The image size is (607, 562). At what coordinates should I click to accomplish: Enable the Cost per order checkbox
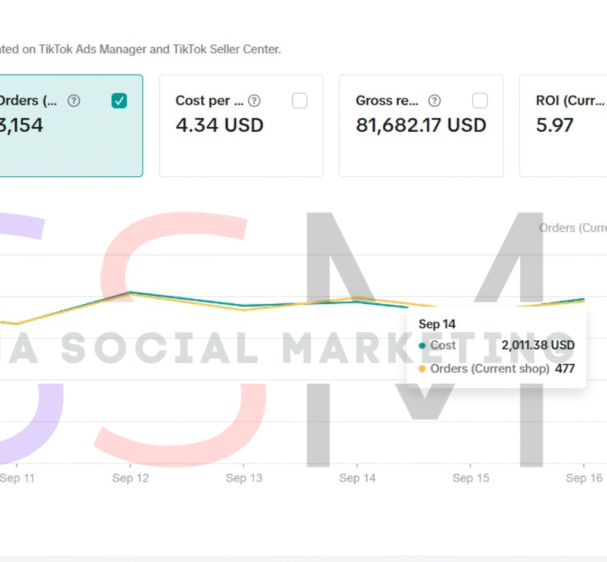[299, 101]
